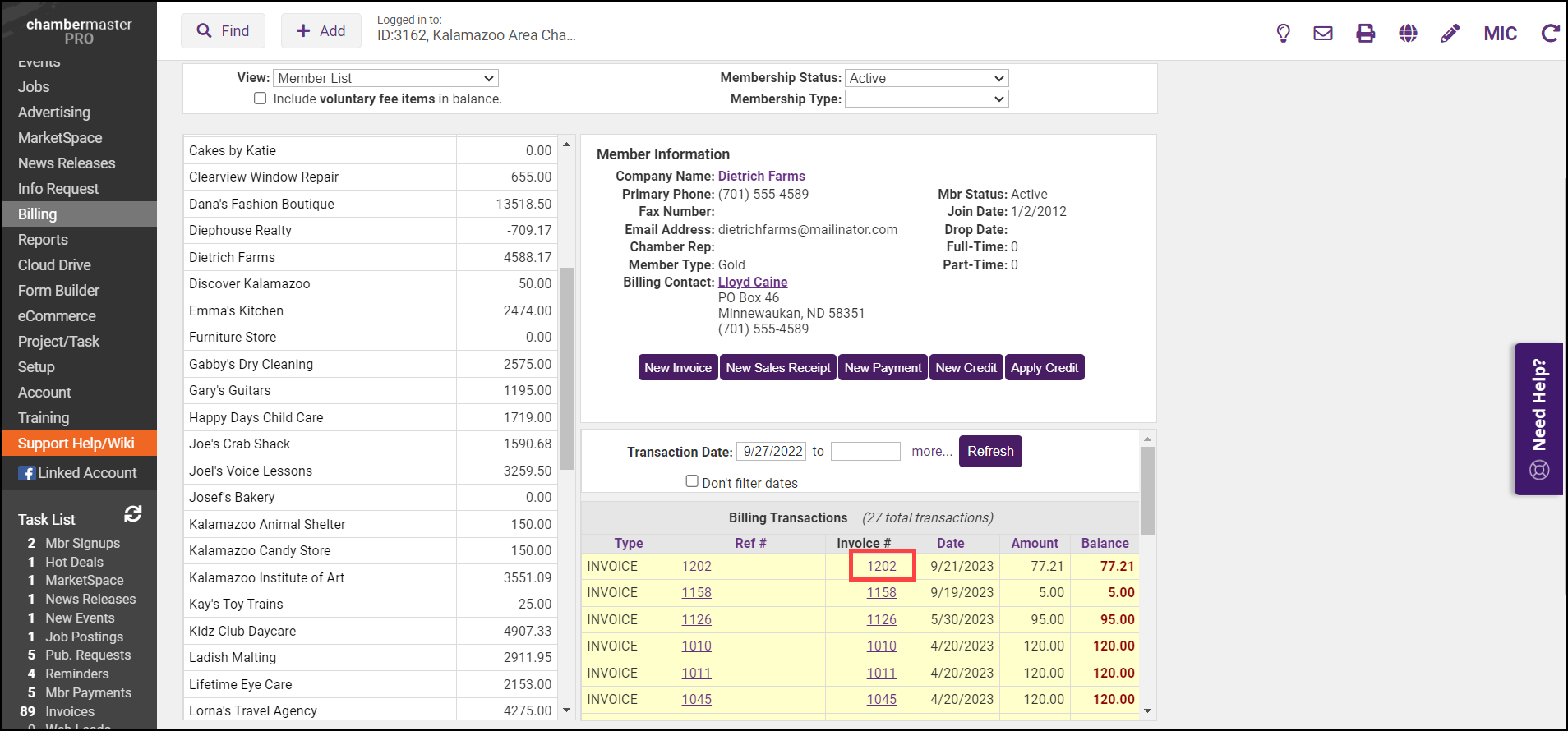Enable include voluntary fee items checkbox
The height and width of the screenshot is (731, 1568).
pyautogui.click(x=261, y=99)
